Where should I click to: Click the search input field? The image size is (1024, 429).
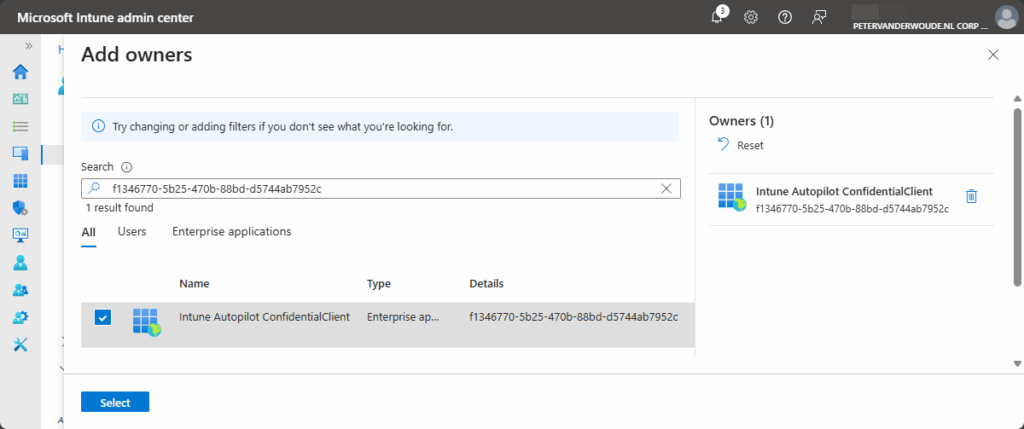pos(380,188)
